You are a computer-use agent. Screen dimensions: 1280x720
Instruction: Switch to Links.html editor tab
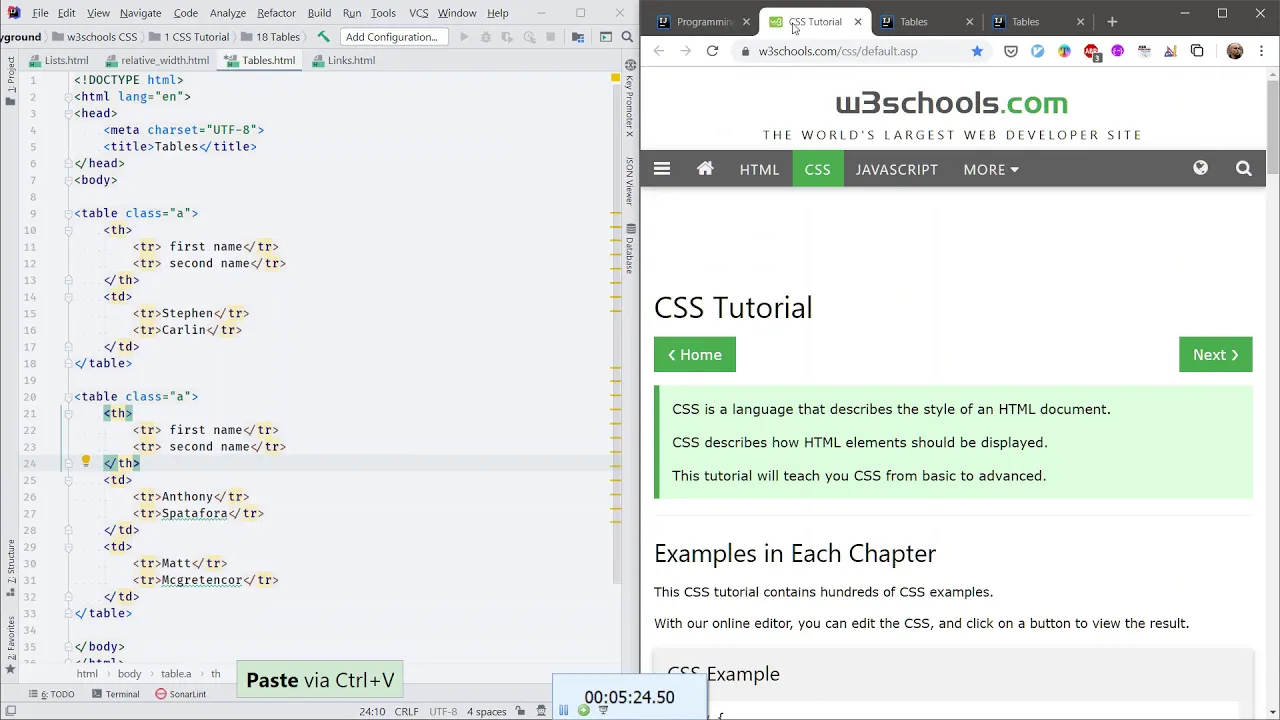[x=344, y=60]
